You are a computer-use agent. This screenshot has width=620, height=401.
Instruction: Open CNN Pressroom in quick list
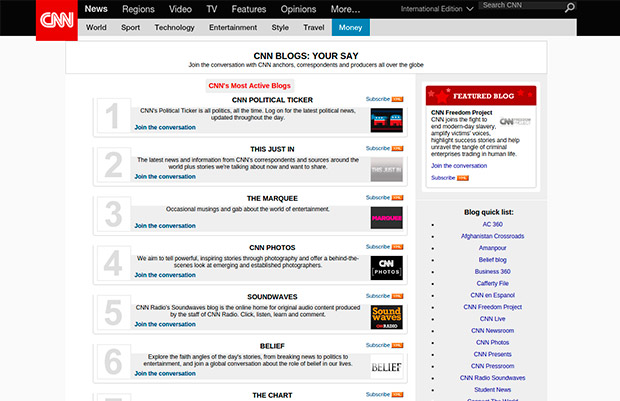tap(492, 366)
